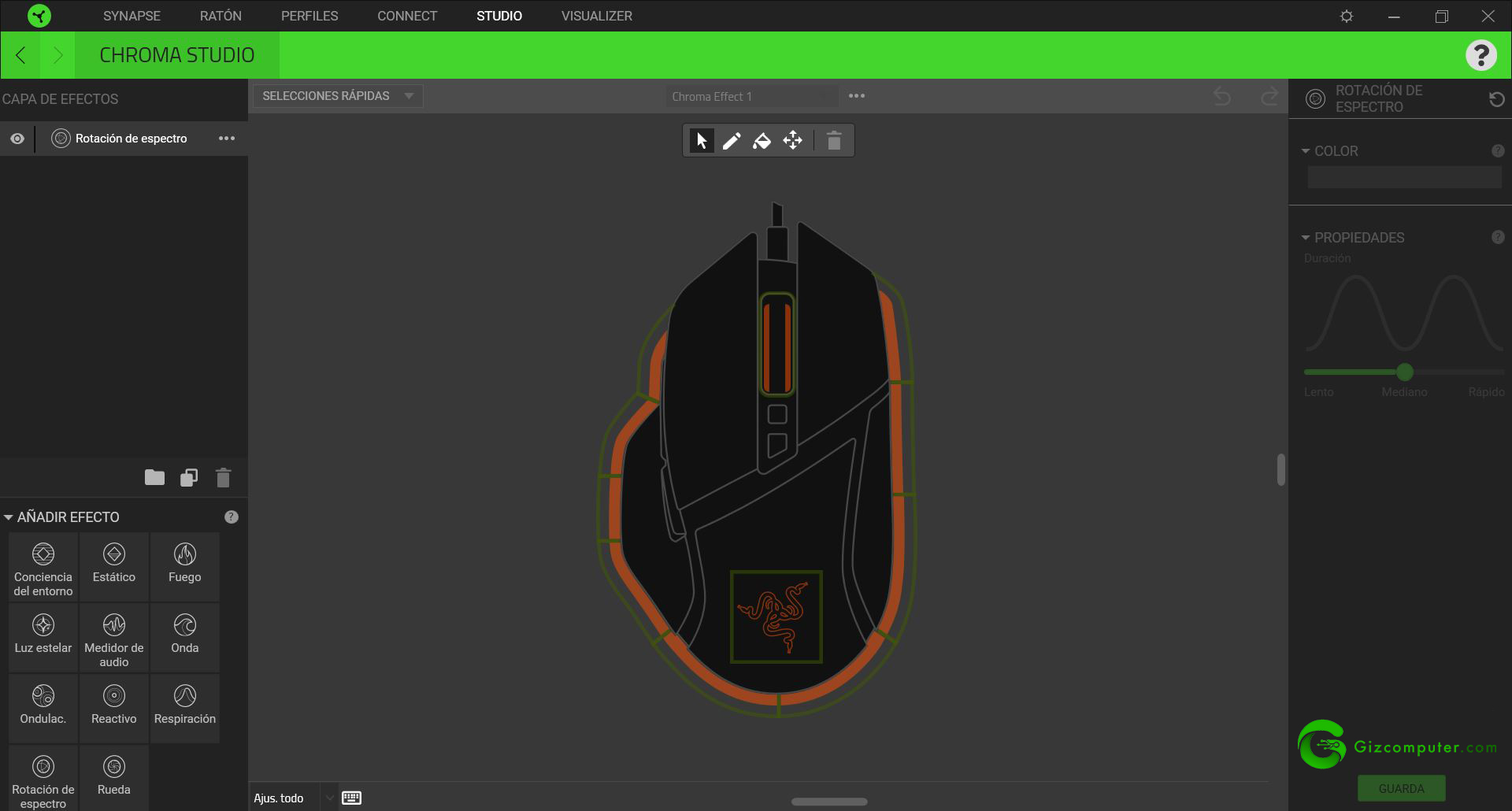Switch to the VISUALIZER tab
Viewport: 1512px width, 811px height.
click(597, 16)
